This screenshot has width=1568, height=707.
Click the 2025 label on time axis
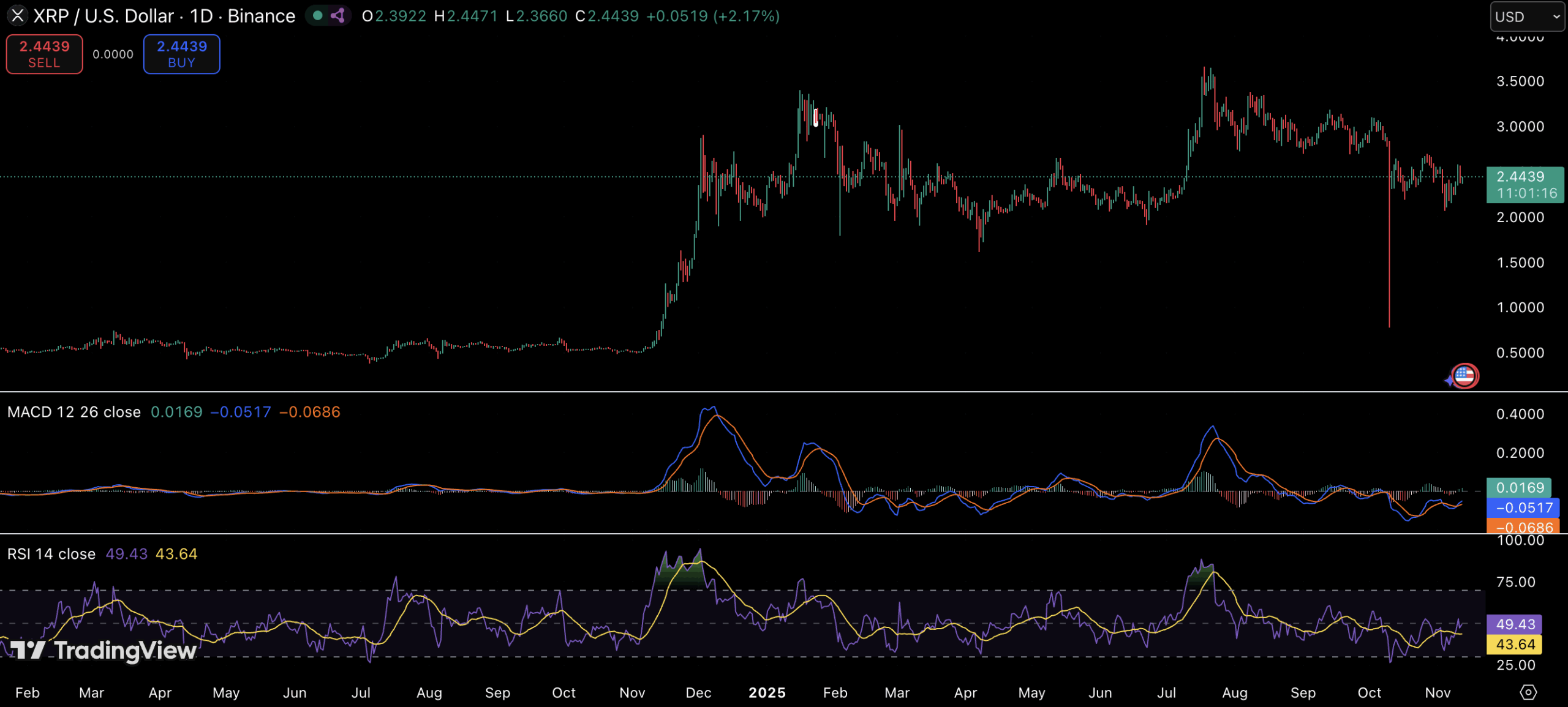767,692
